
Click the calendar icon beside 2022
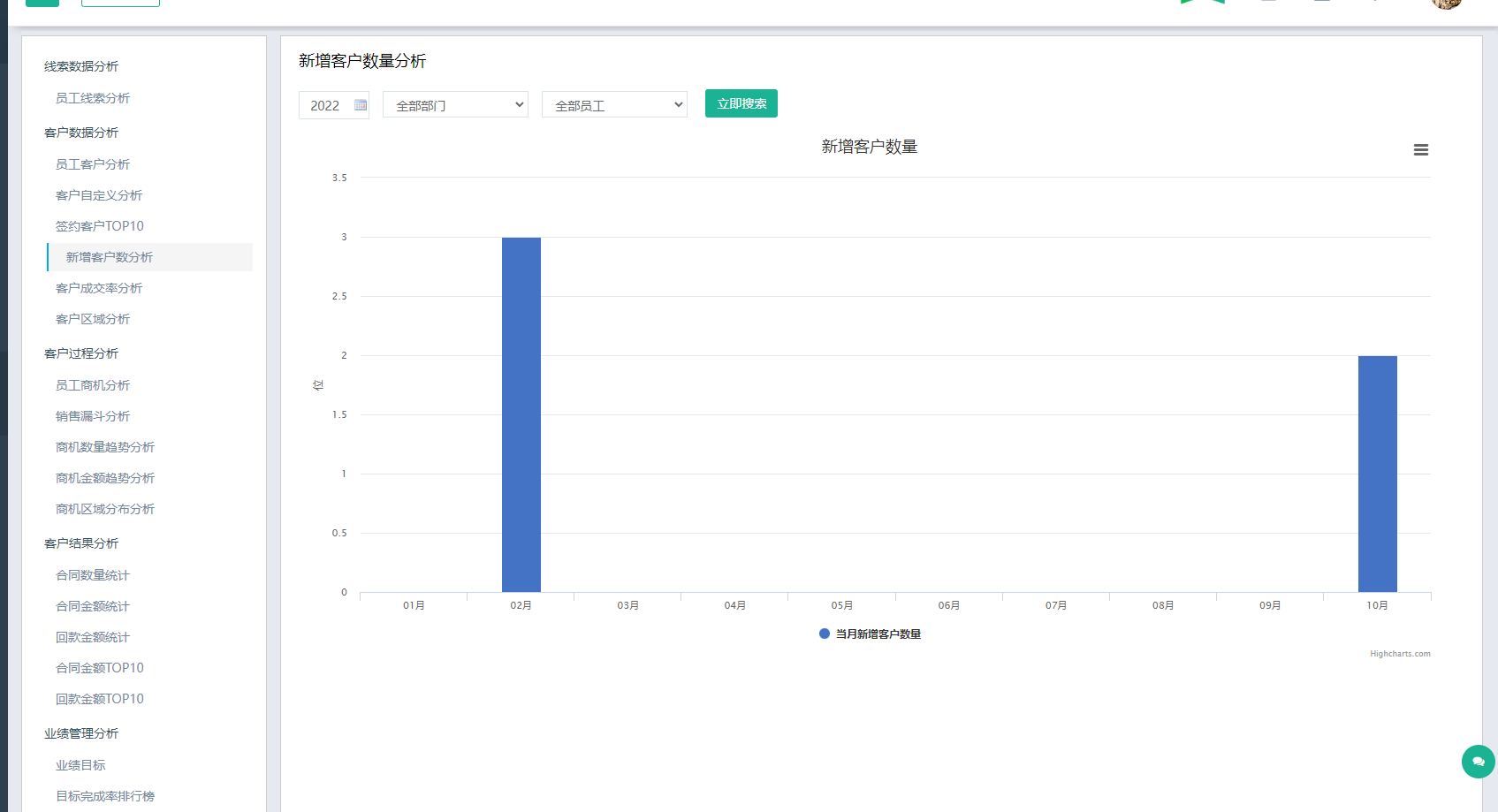pyautogui.click(x=360, y=104)
